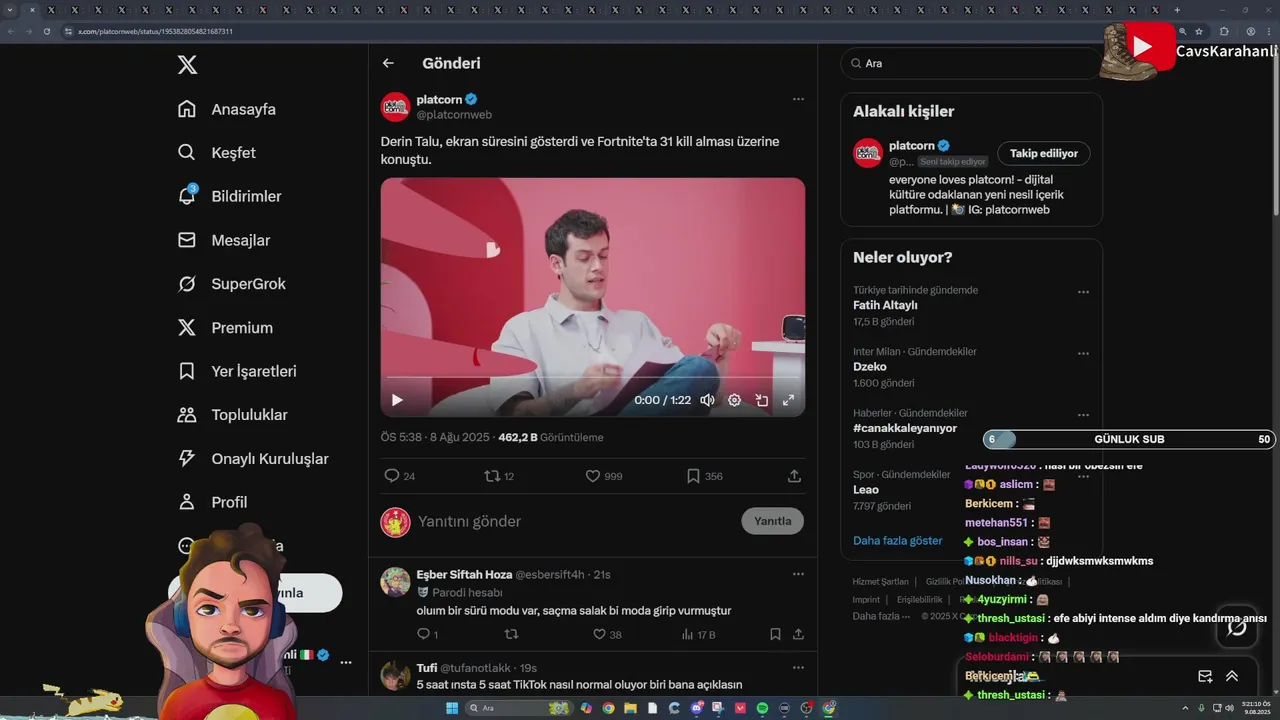The width and height of the screenshot is (1280, 720).
Task: Reply to Eşber Siftah Hoza's comment
Action: tap(427, 634)
